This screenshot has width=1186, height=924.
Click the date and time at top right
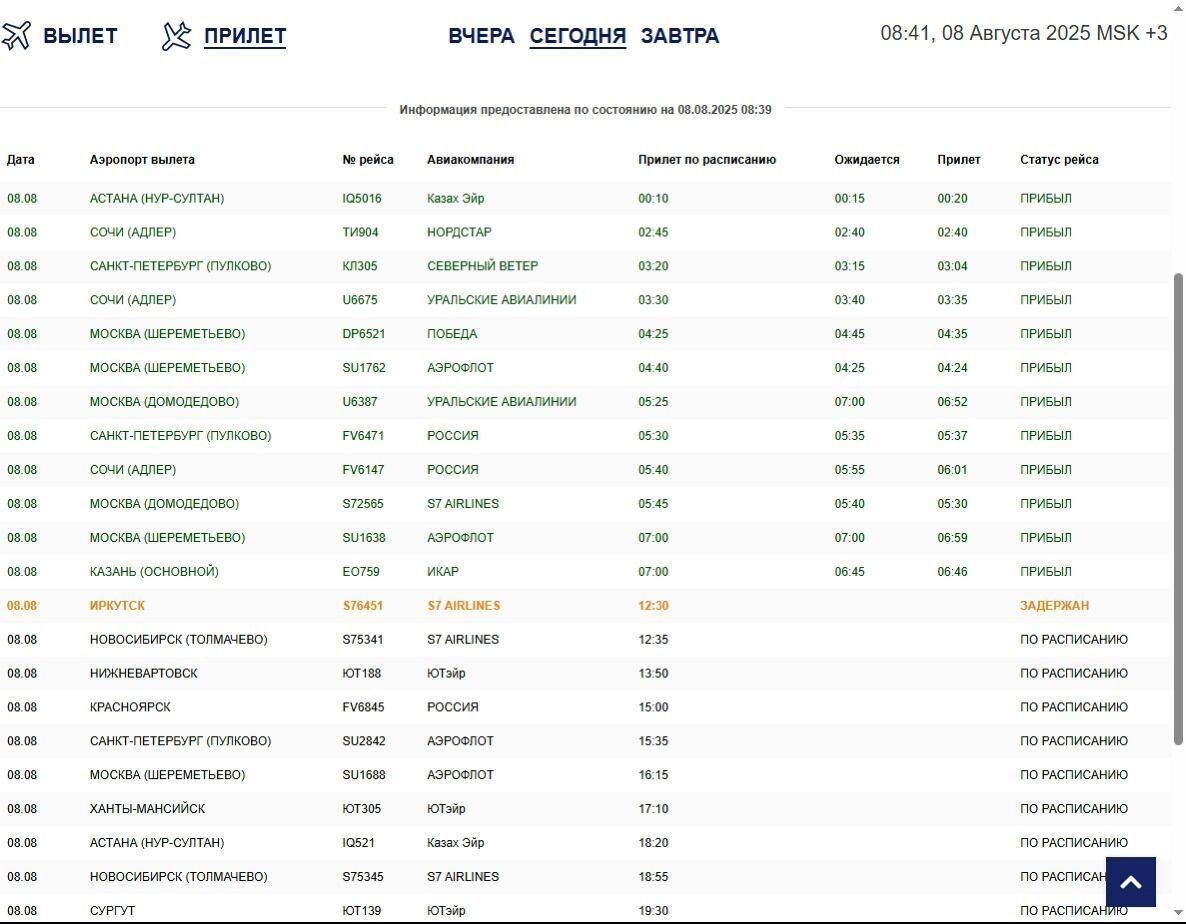1023,33
